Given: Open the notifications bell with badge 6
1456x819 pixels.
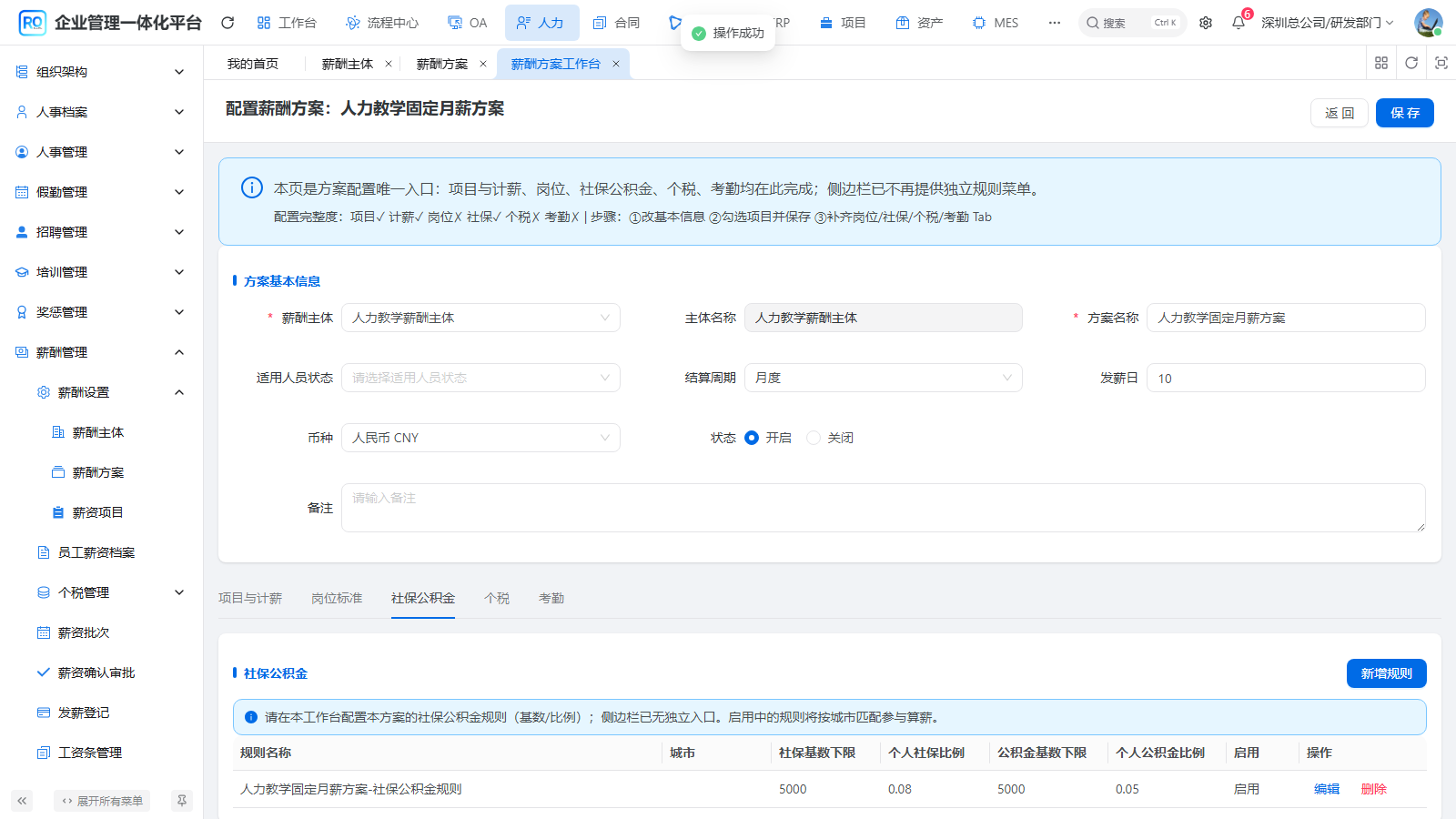Looking at the screenshot, I should click(x=1239, y=23).
